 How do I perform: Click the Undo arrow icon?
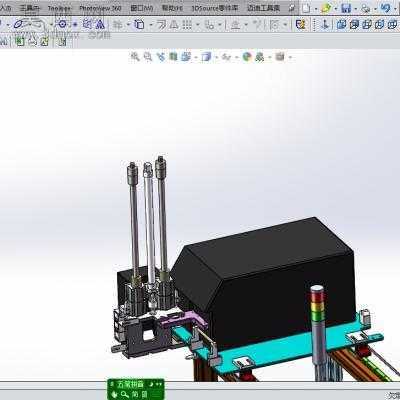click(x=385, y=8)
